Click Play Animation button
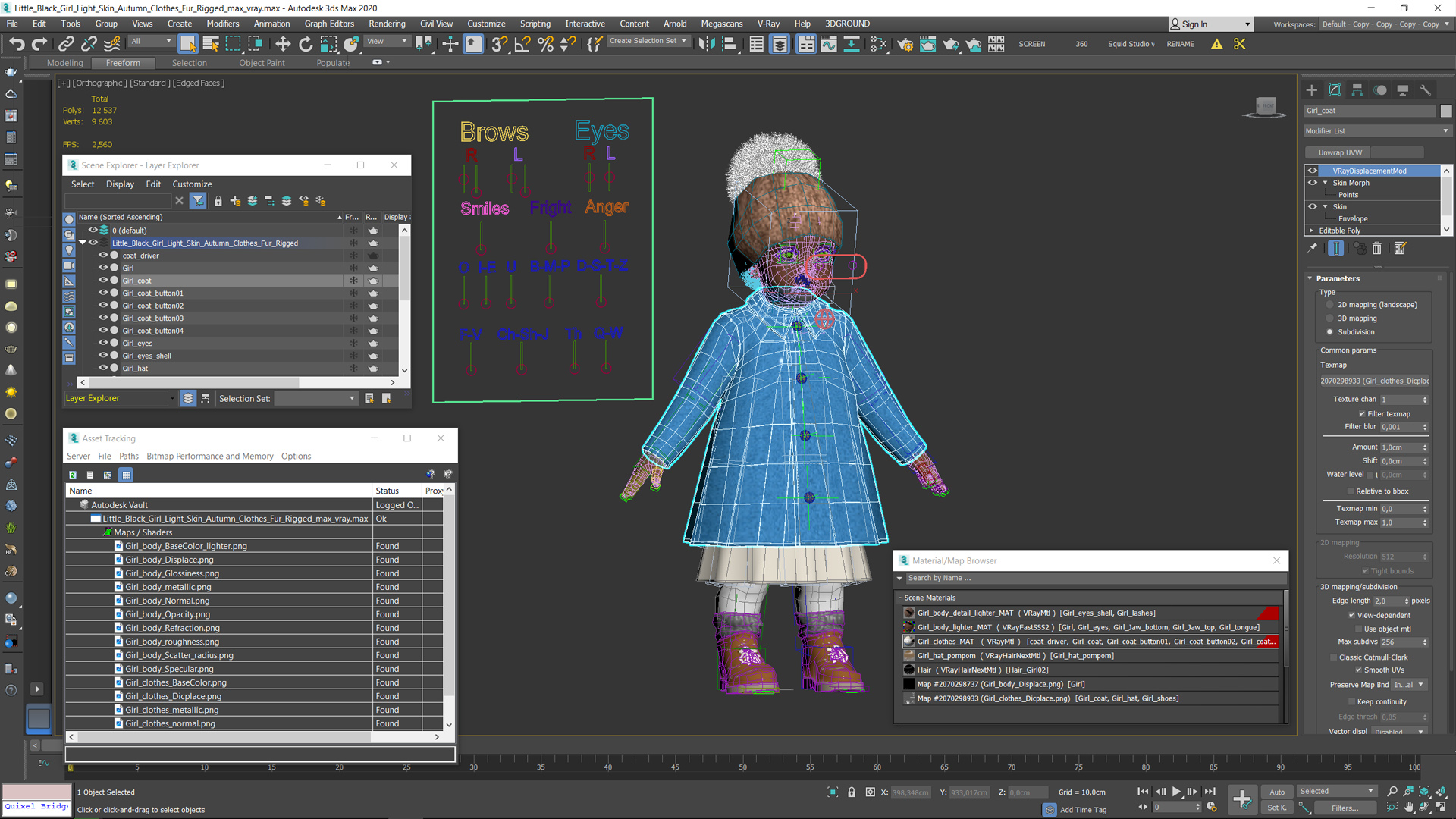 1177,792
